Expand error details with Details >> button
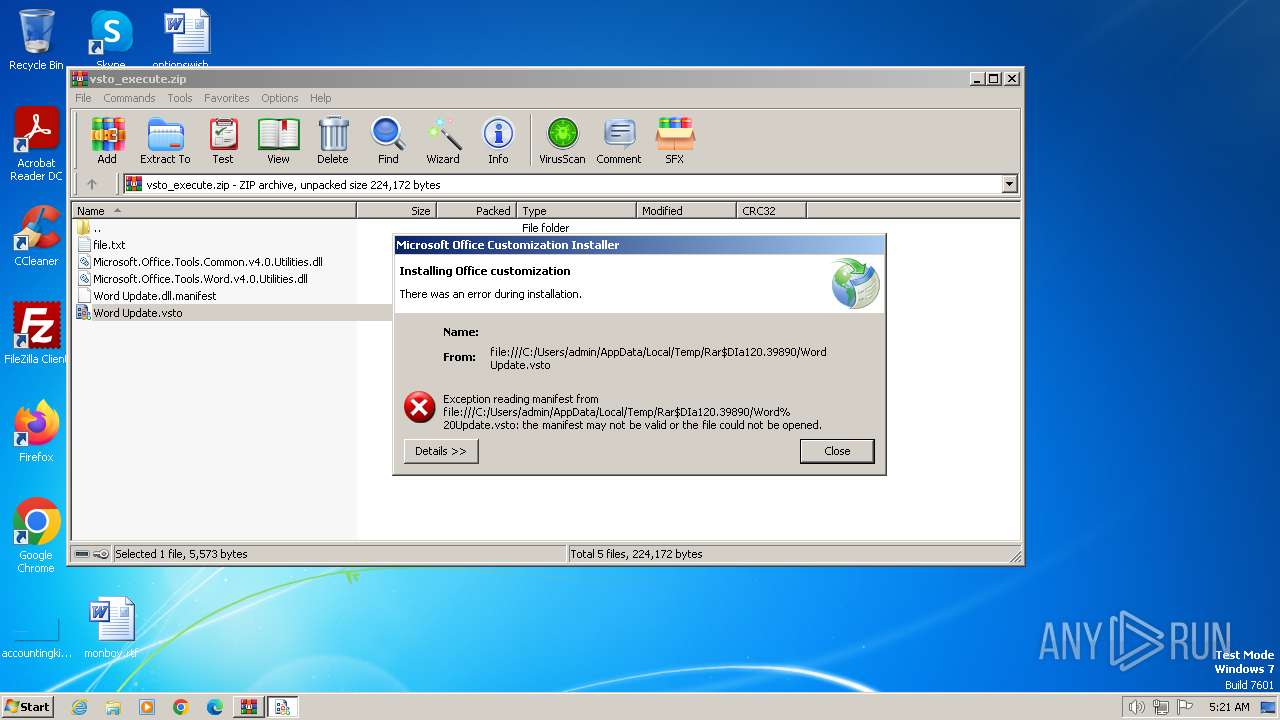Viewport: 1280px width, 720px height. click(441, 451)
